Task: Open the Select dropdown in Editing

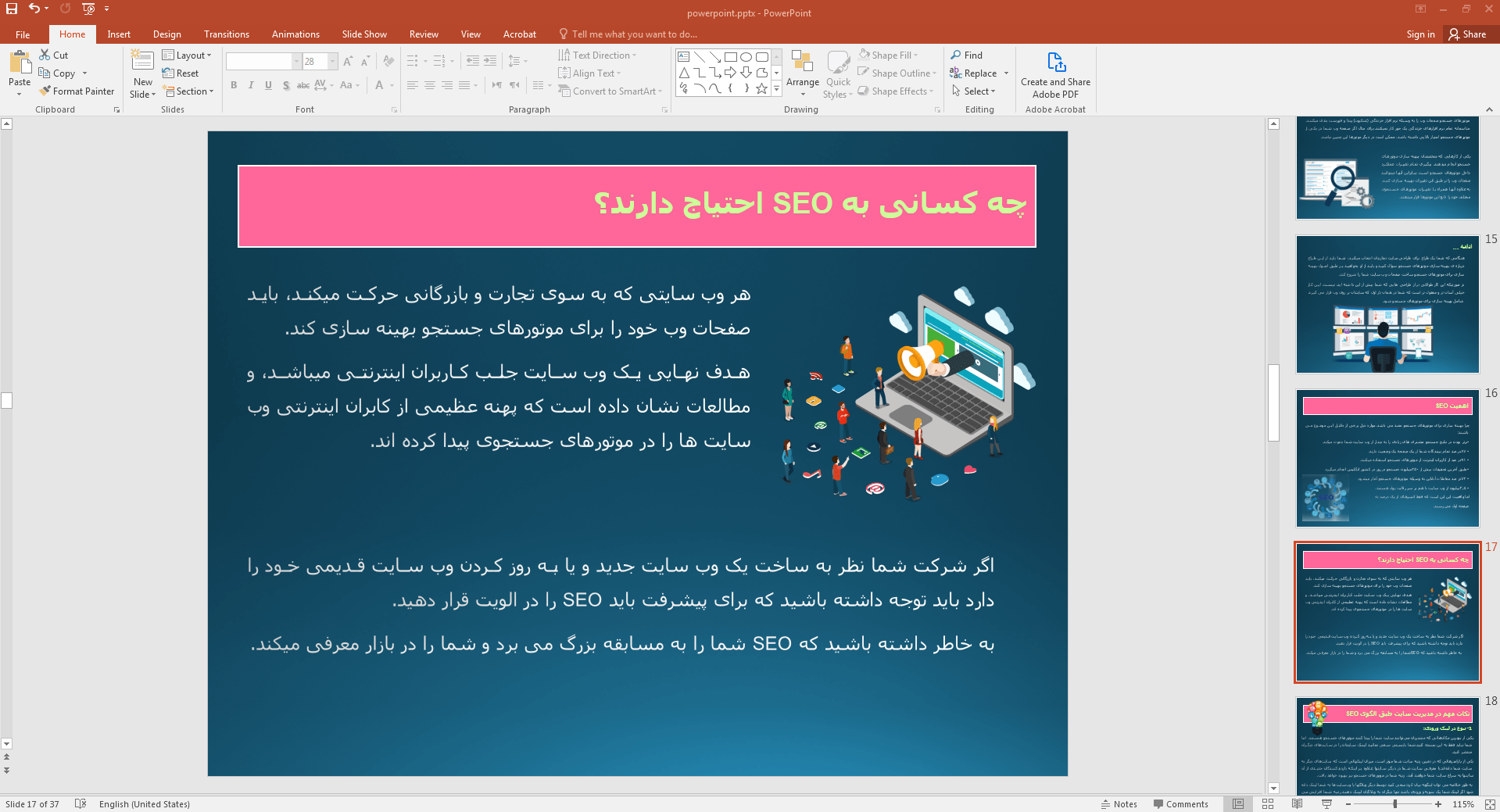Action: [x=973, y=91]
